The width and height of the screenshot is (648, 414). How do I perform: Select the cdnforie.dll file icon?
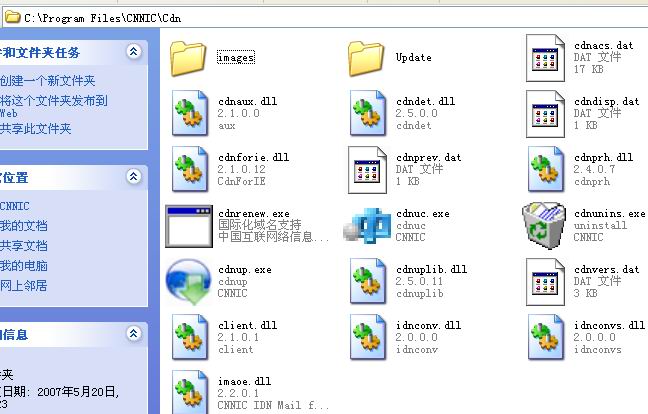[x=190, y=169]
